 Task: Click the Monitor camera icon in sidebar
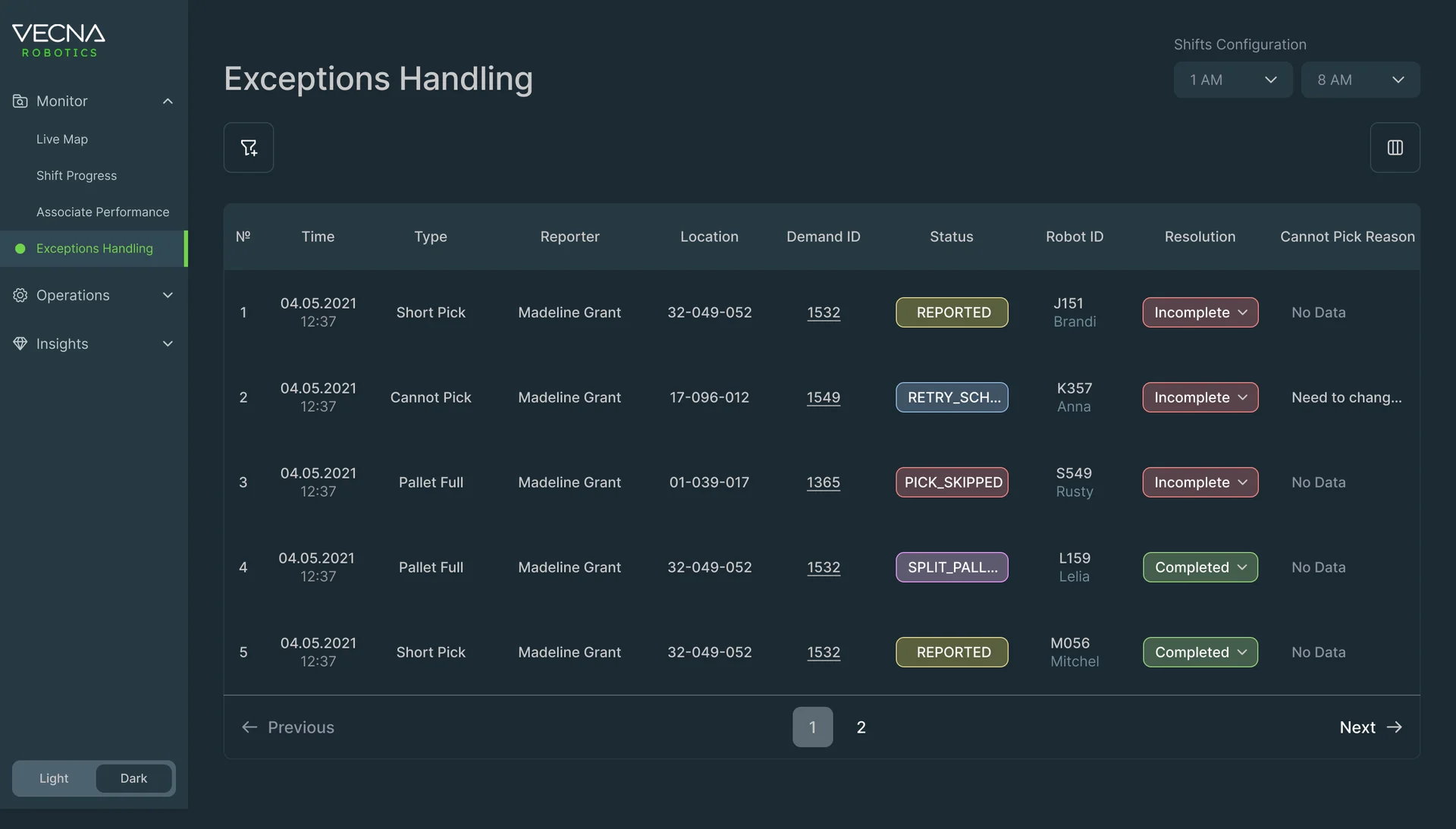[x=20, y=101]
